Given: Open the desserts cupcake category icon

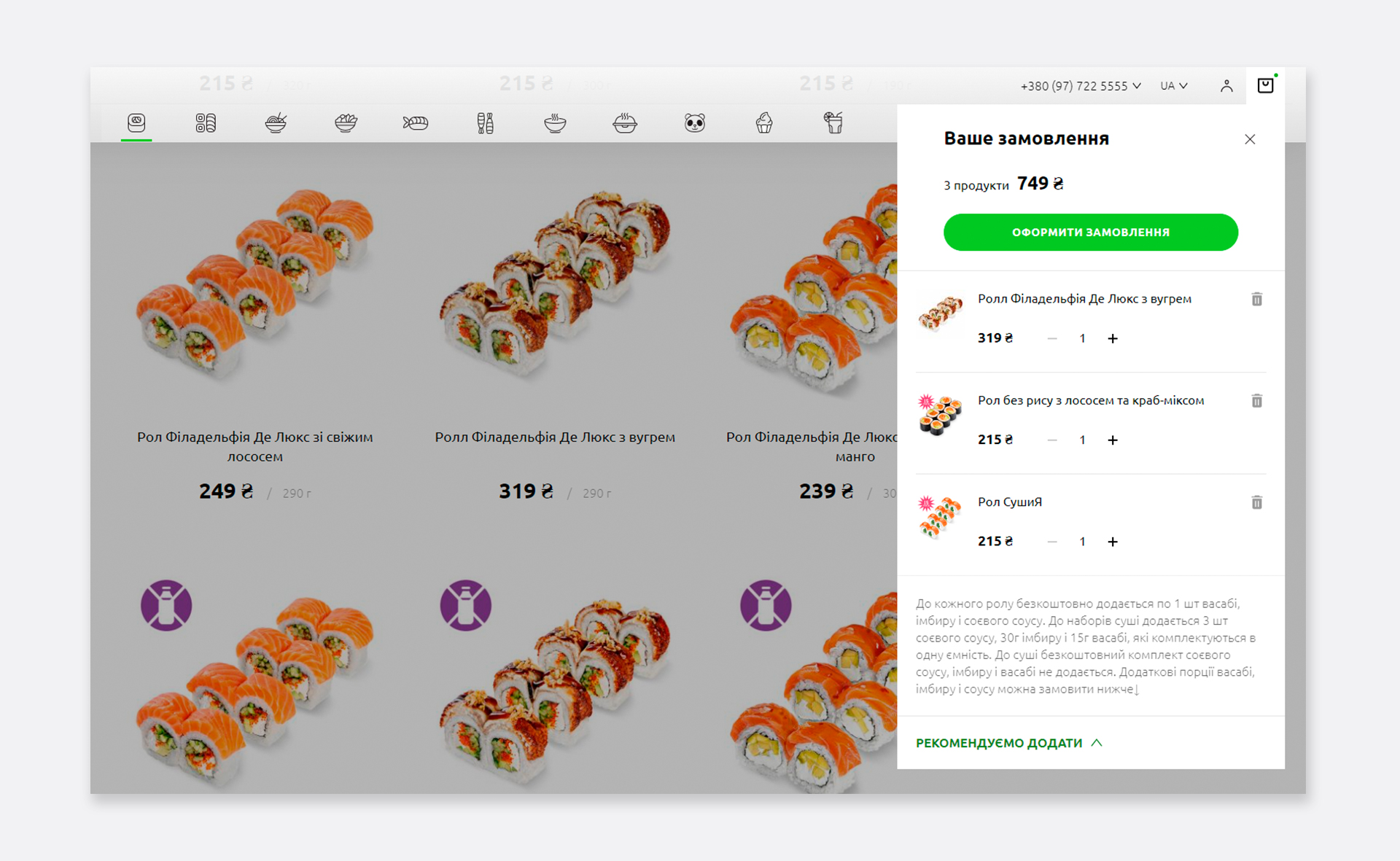Looking at the screenshot, I should (x=764, y=122).
